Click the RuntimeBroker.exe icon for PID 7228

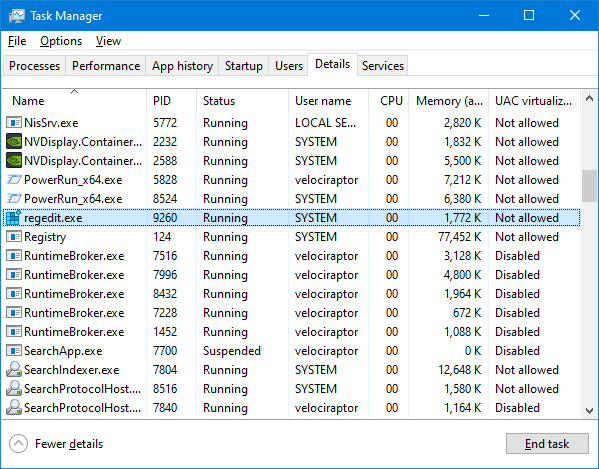(14, 313)
